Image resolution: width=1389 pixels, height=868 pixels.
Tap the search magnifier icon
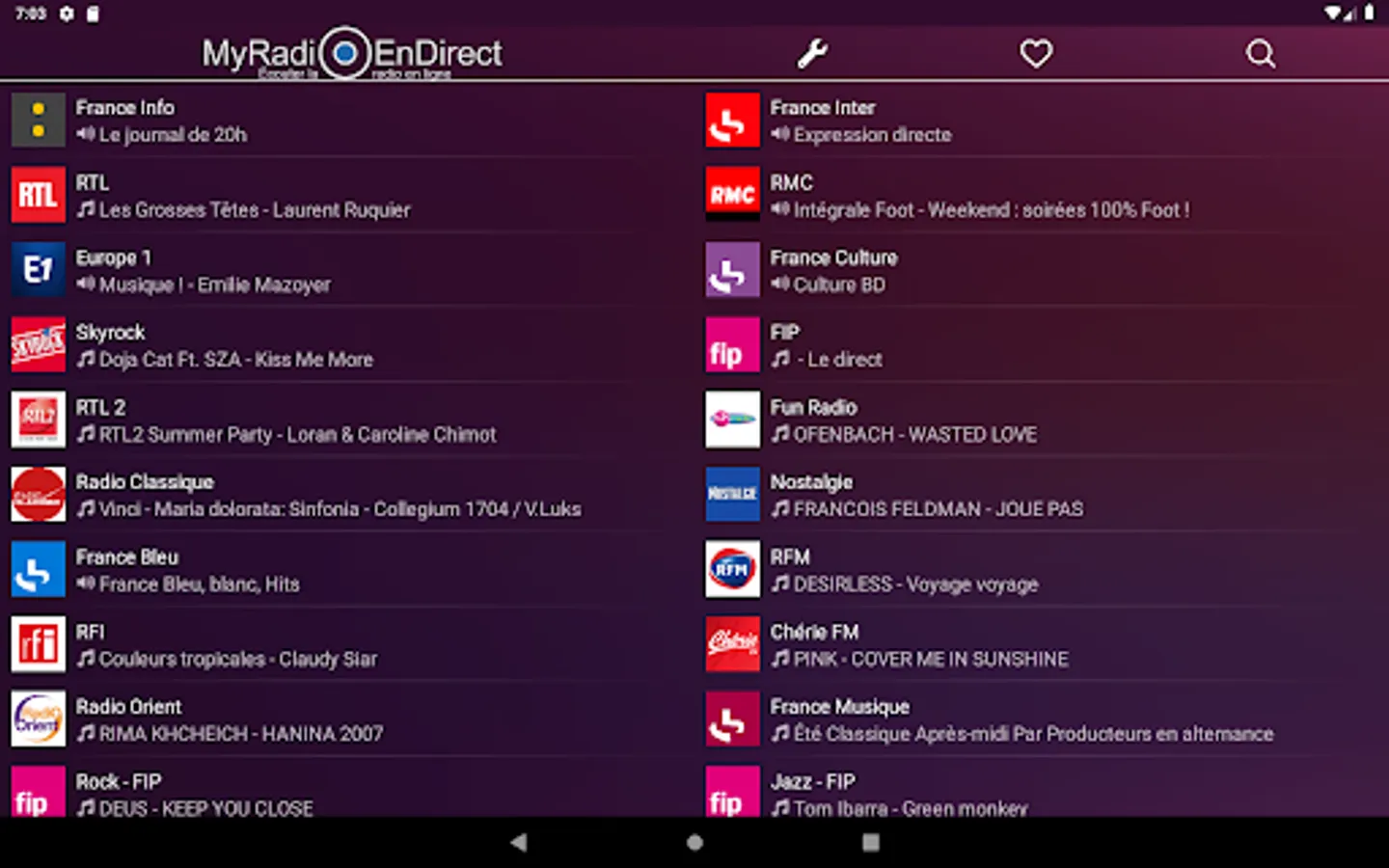1260,53
